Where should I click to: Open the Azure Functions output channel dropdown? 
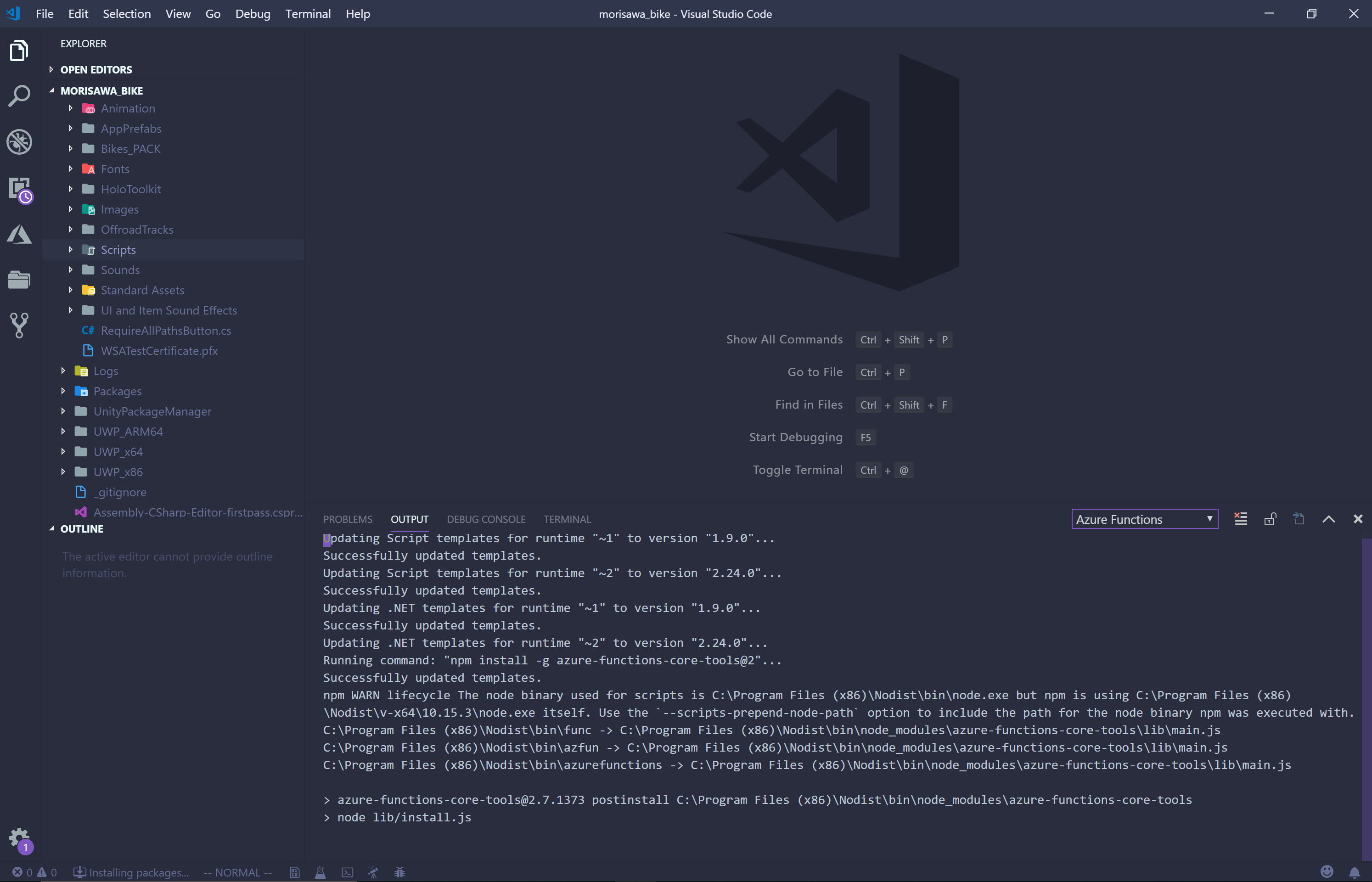click(1144, 519)
